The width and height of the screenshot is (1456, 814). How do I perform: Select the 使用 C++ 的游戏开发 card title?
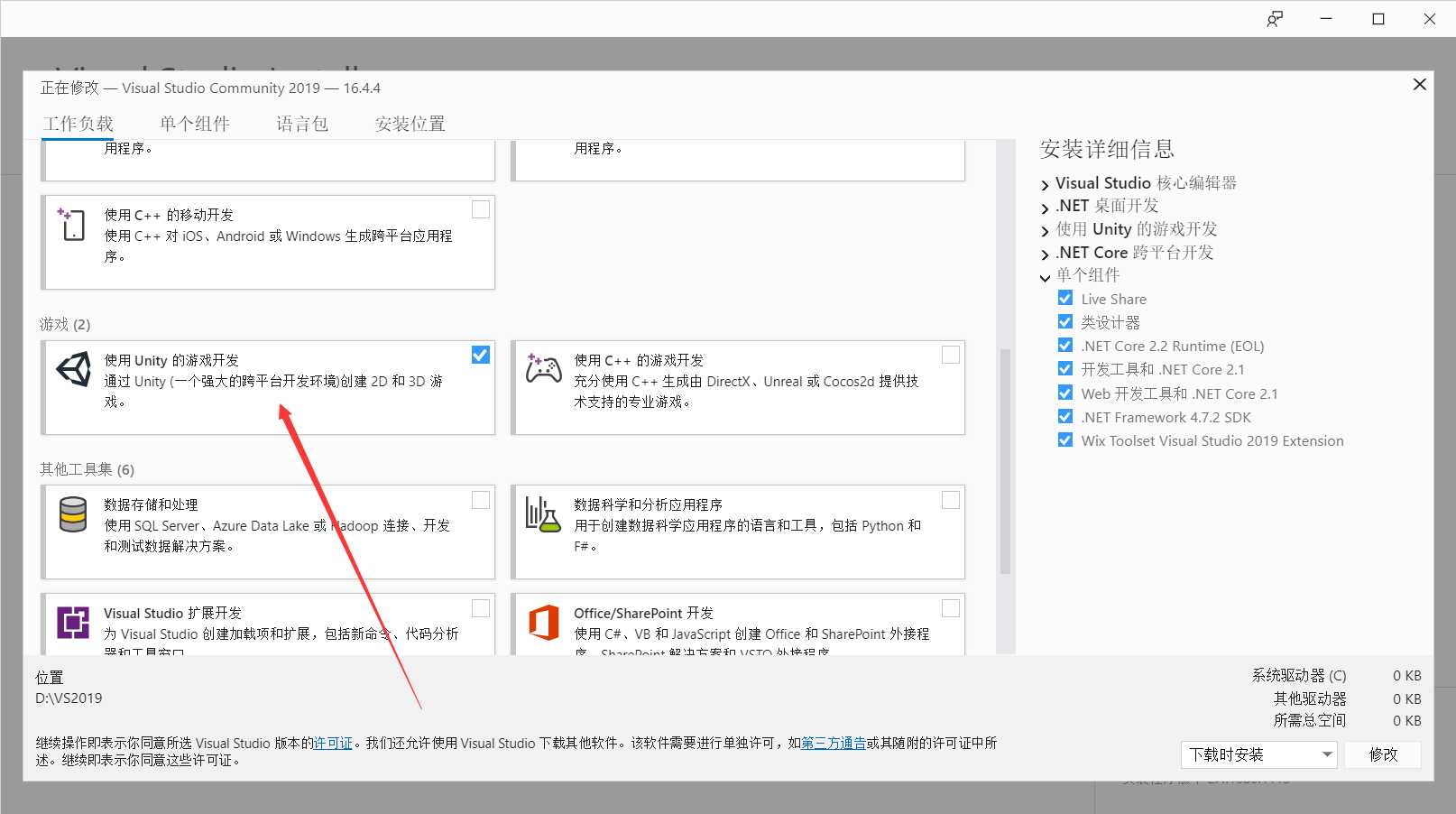(639, 360)
